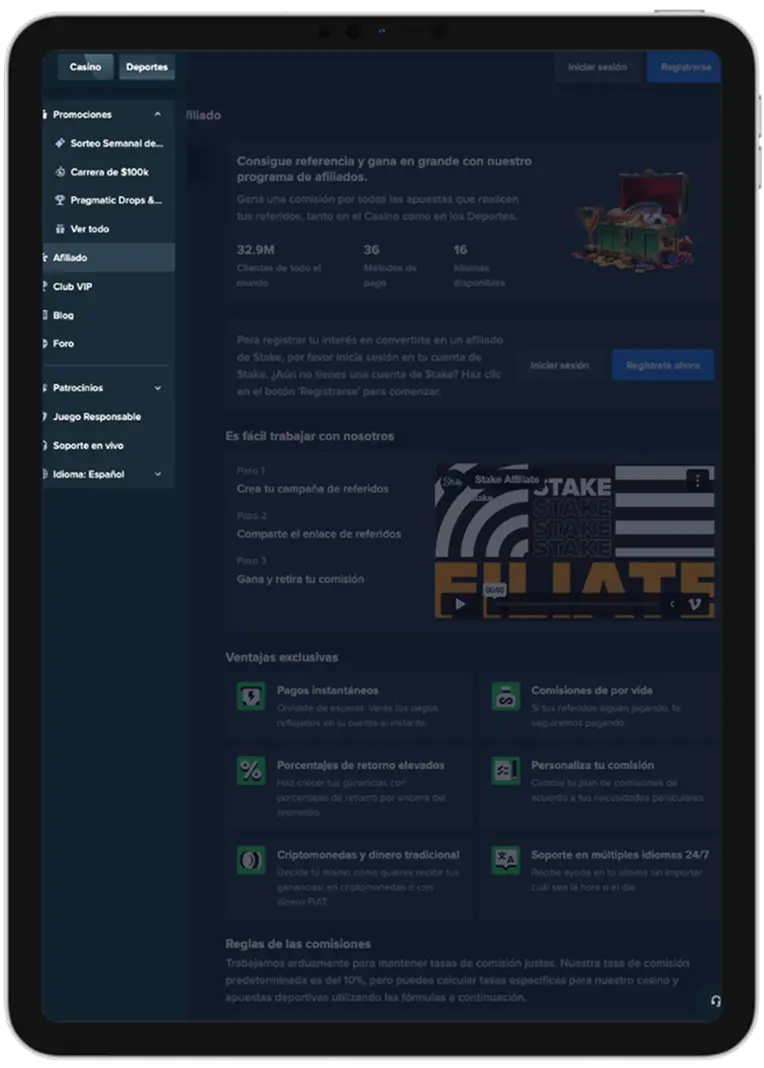764x1068 pixels.
Task: Click the "Reglas de las comisiones" heading
Action: [298, 943]
